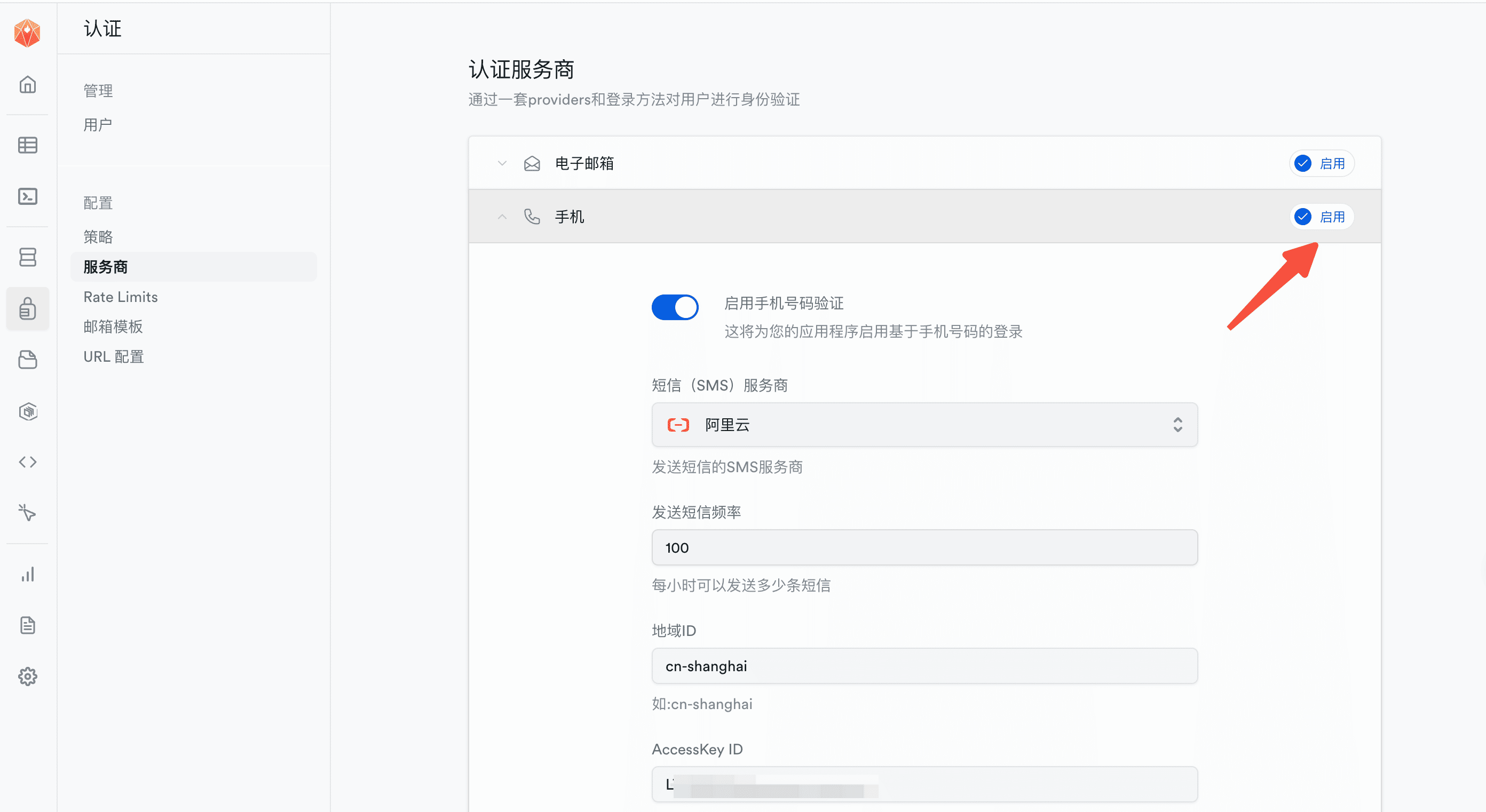The image size is (1486, 812).
Task: Click the 管理 section label
Action: [98, 91]
